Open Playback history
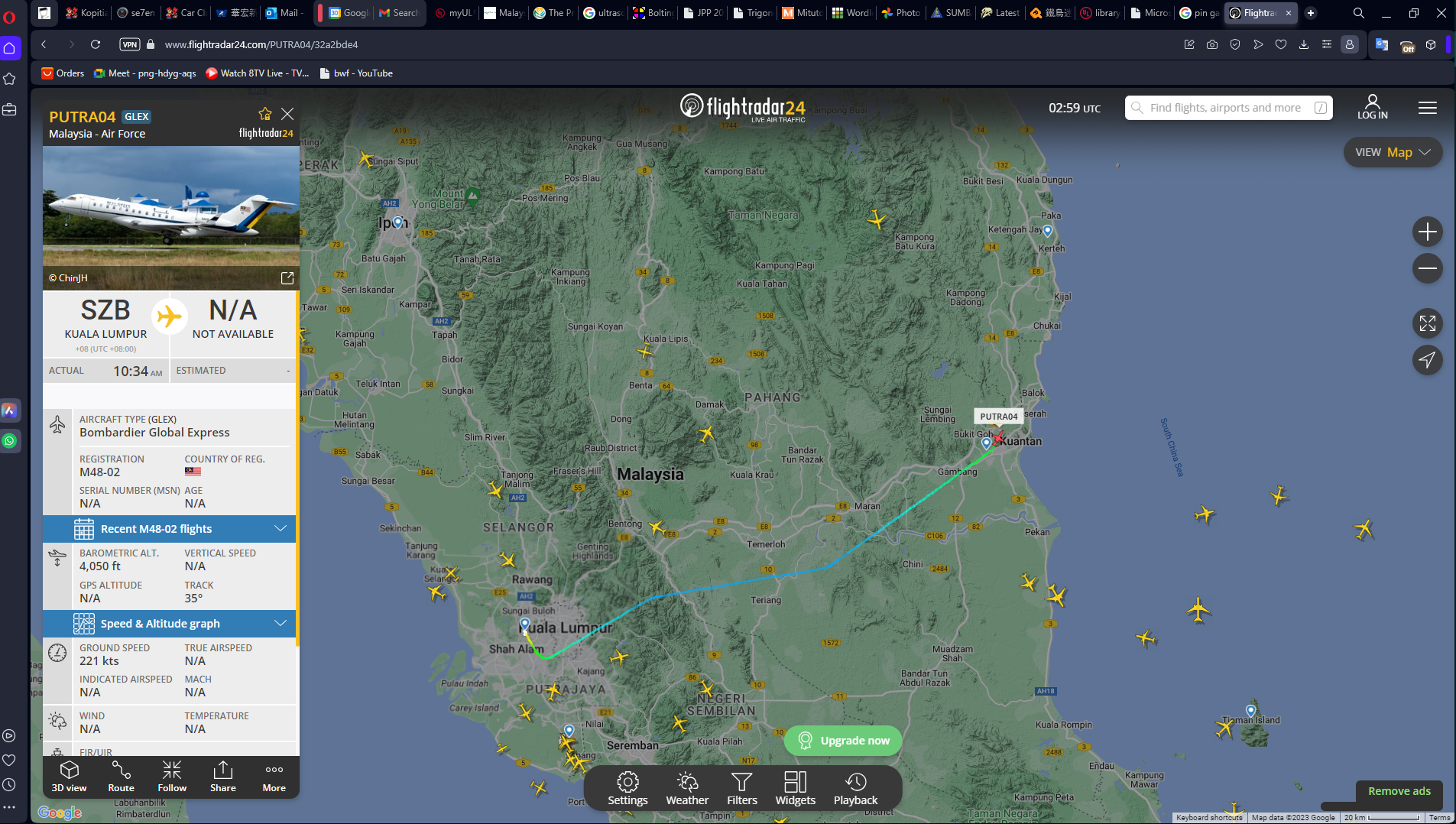 click(855, 789)
